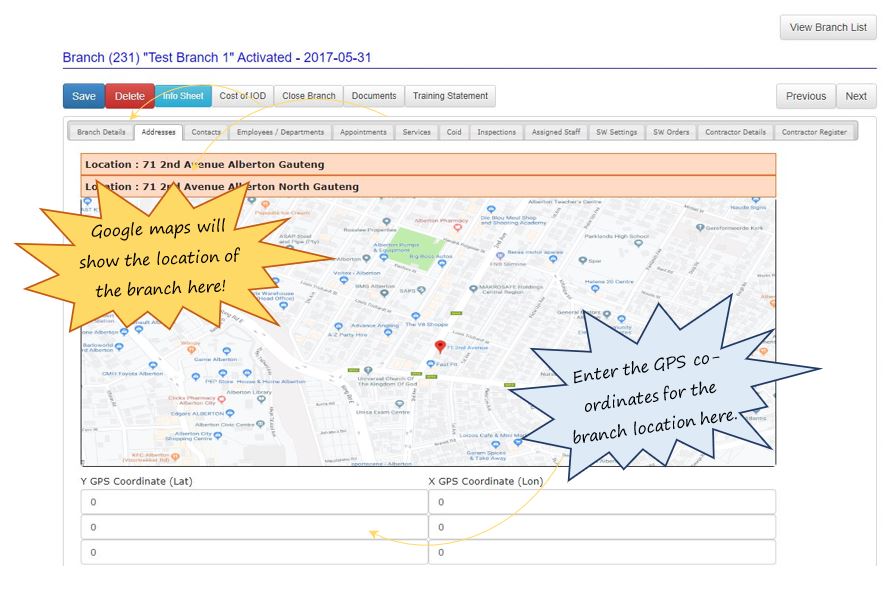Select the Clicks Pharmacy map marker
Screen dimensions: 896x590
point(221,398)
